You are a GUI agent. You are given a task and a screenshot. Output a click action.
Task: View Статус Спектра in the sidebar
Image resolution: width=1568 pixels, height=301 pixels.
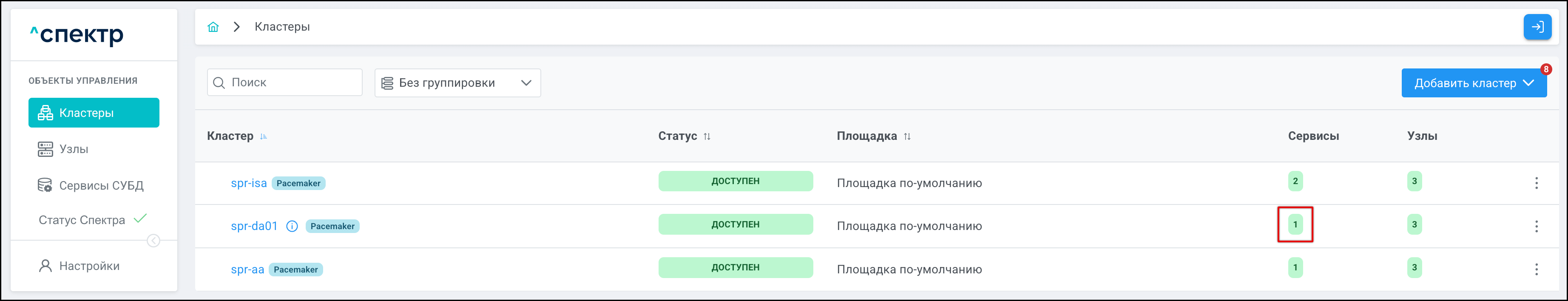click(x=82, y=220)
